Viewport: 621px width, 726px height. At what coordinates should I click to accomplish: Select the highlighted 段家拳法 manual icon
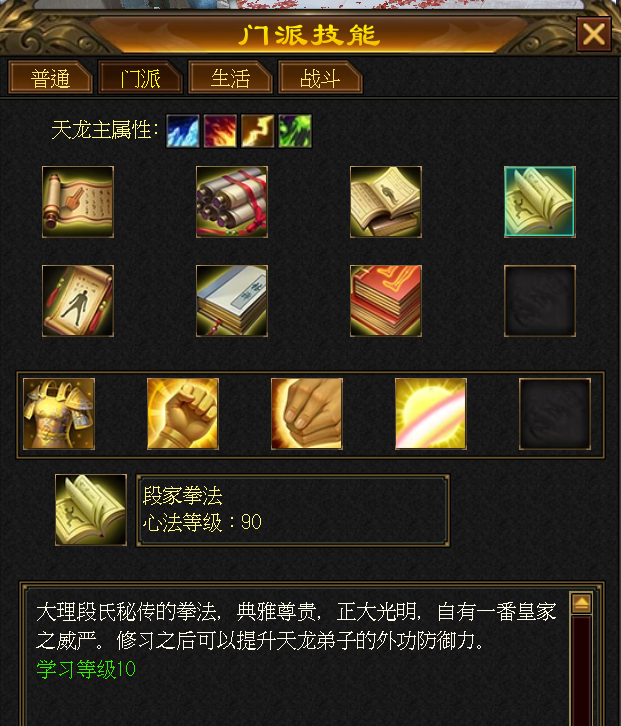click(540, 202)
